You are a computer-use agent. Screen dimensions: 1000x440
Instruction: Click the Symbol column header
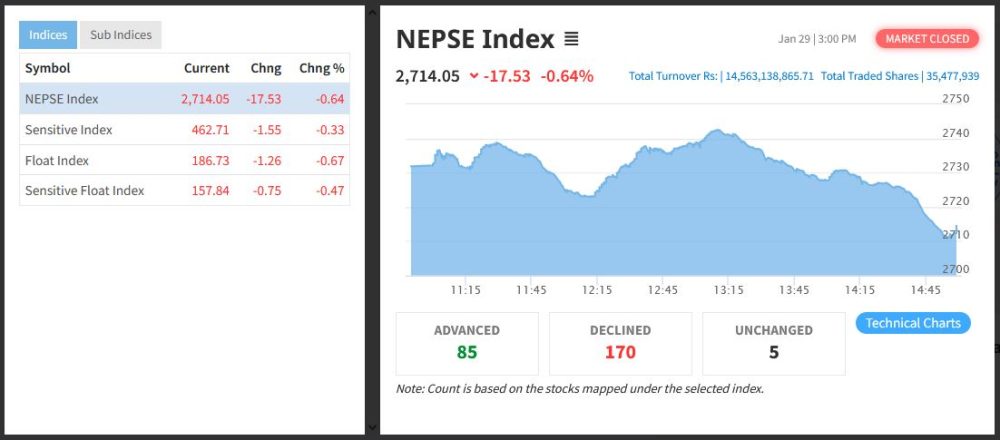[x=47, y=68]
